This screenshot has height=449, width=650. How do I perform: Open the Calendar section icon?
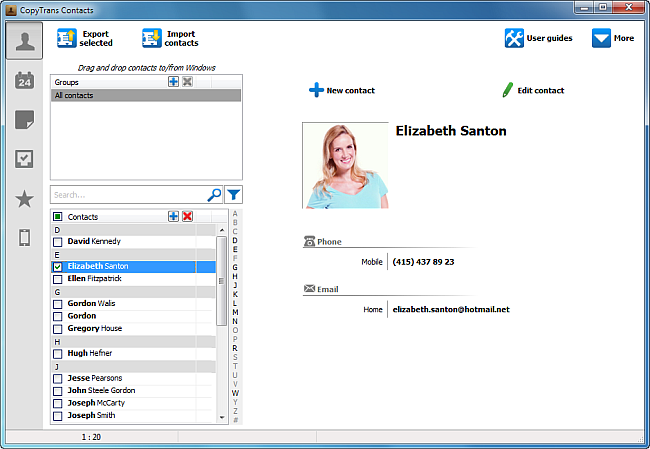coord(24,80)
